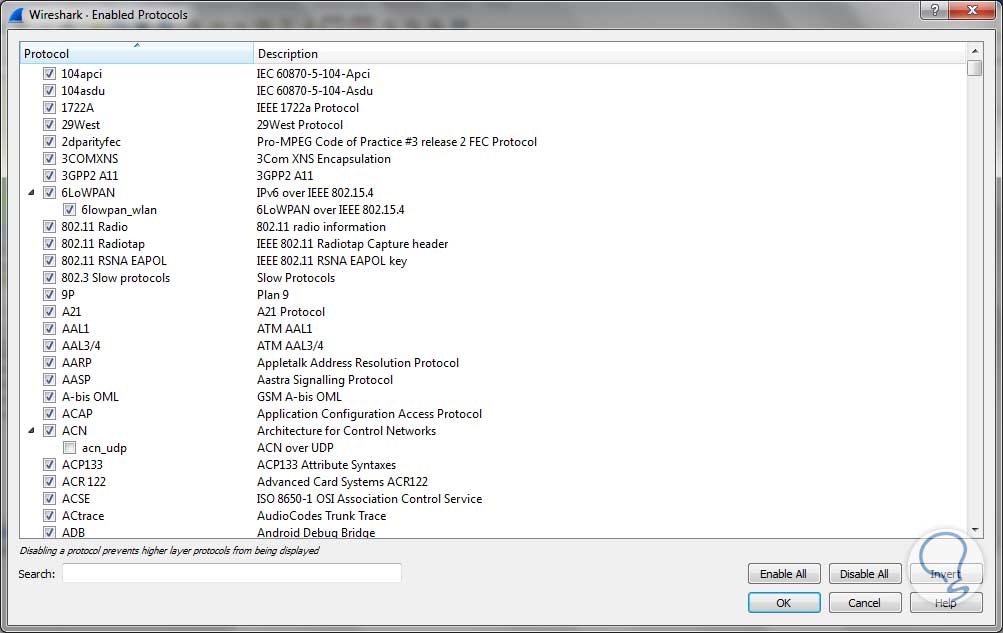1003x633 pixels.
Task: Confirm with the OK button
Action: pyautogui.click(x=783, y=603)
